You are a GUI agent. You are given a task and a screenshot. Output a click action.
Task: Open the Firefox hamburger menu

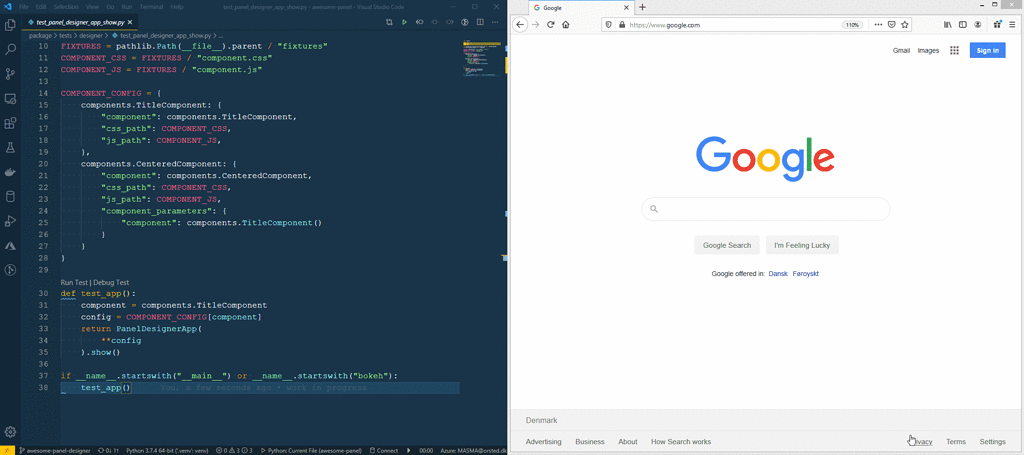[1012, 24]
